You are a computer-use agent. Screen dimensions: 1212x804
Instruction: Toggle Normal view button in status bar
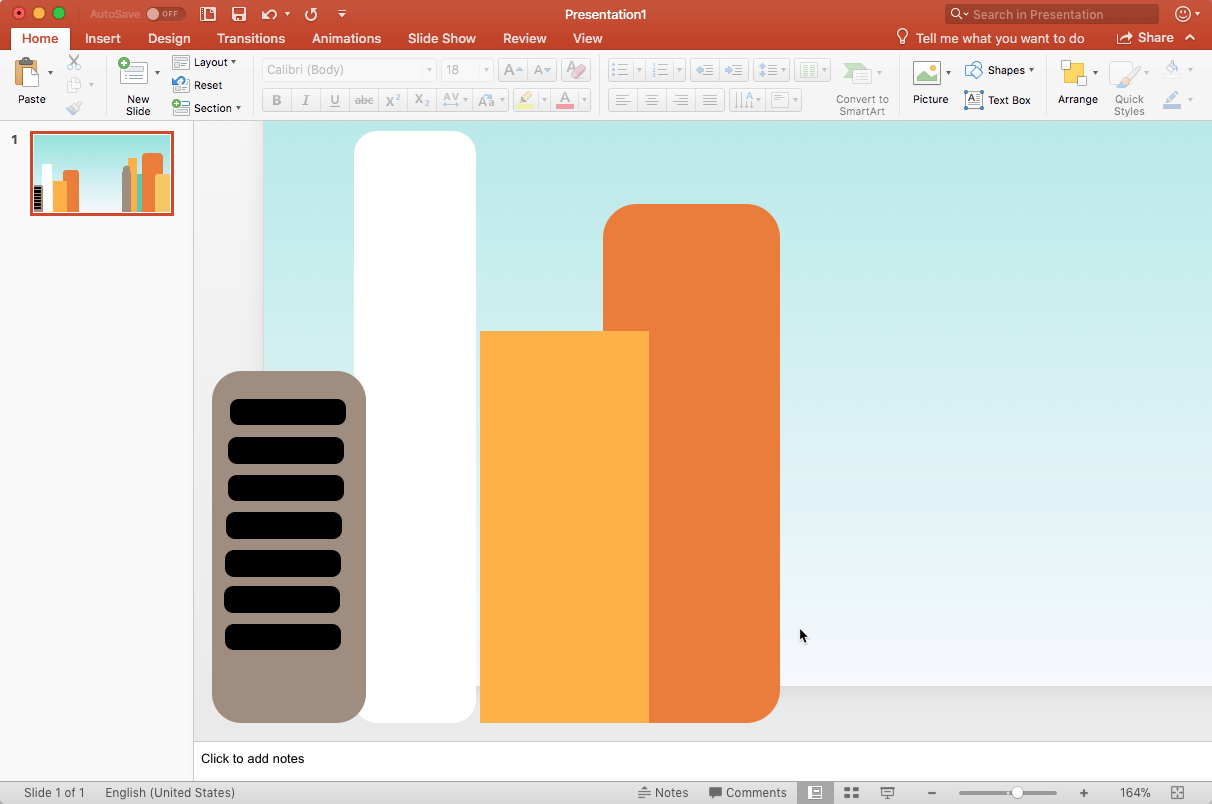(815, 793)
